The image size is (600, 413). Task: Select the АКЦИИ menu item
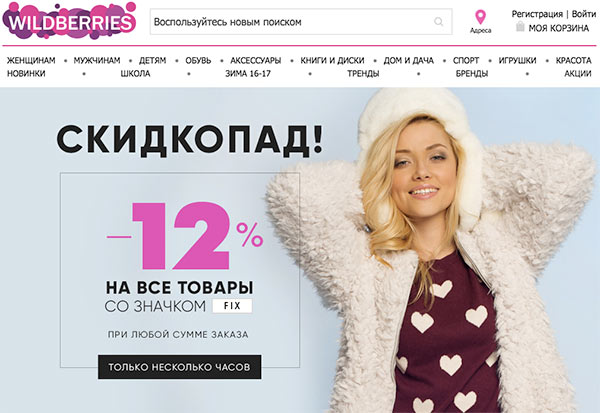coord(578,73)
